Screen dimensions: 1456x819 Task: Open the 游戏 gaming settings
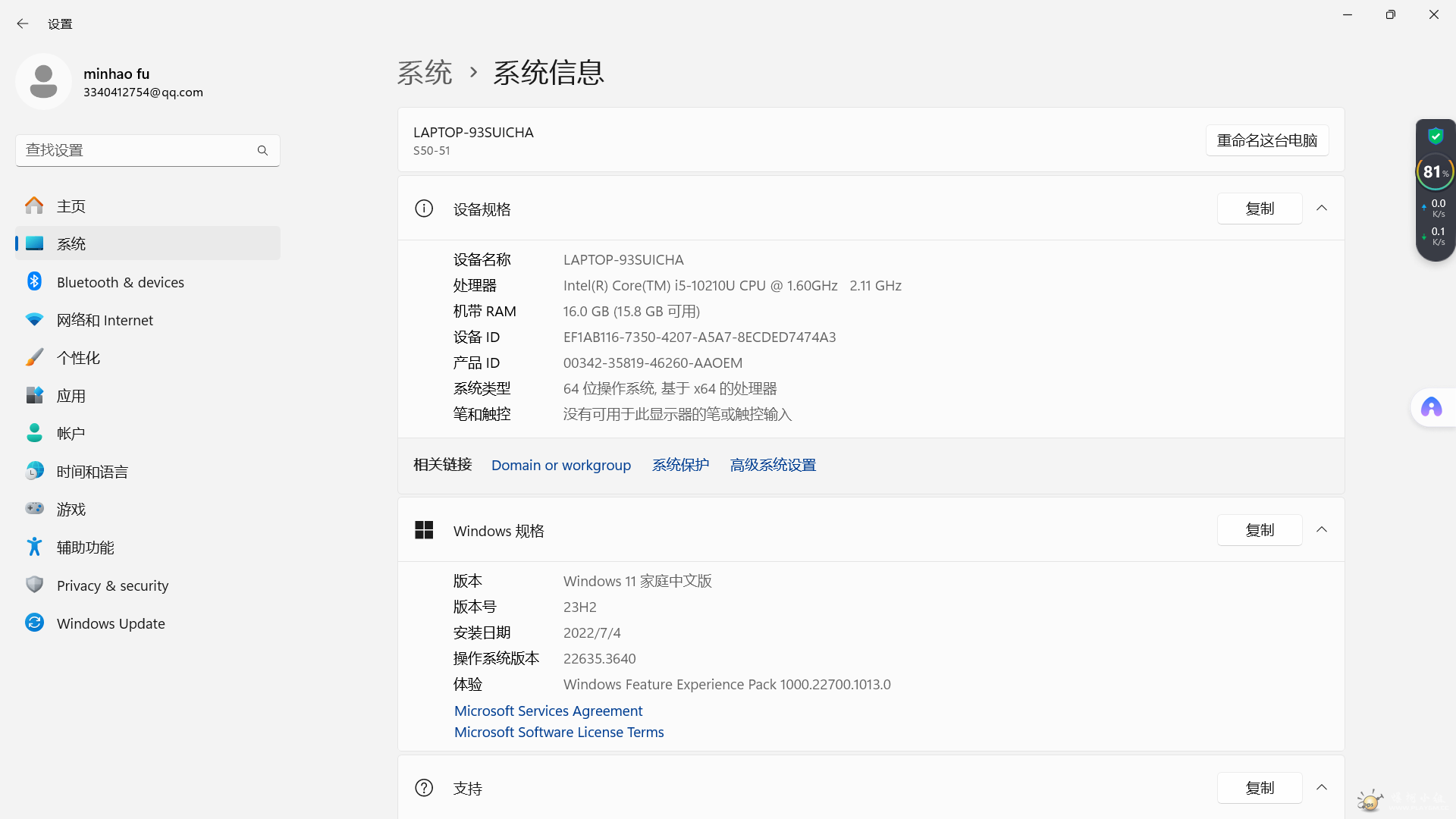coord(71,510)
